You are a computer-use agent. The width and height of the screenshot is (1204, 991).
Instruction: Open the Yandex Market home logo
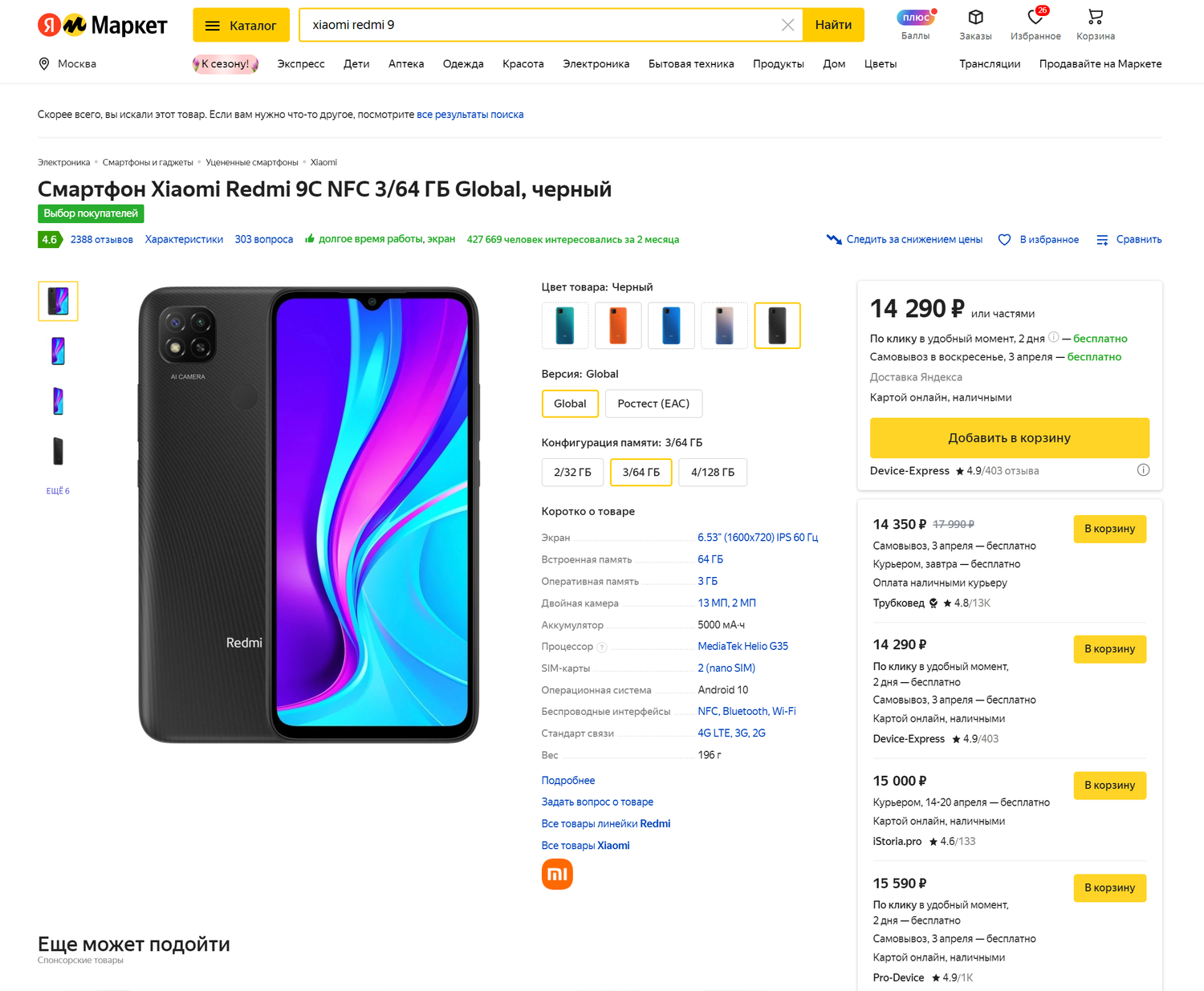tap(102, 26)
